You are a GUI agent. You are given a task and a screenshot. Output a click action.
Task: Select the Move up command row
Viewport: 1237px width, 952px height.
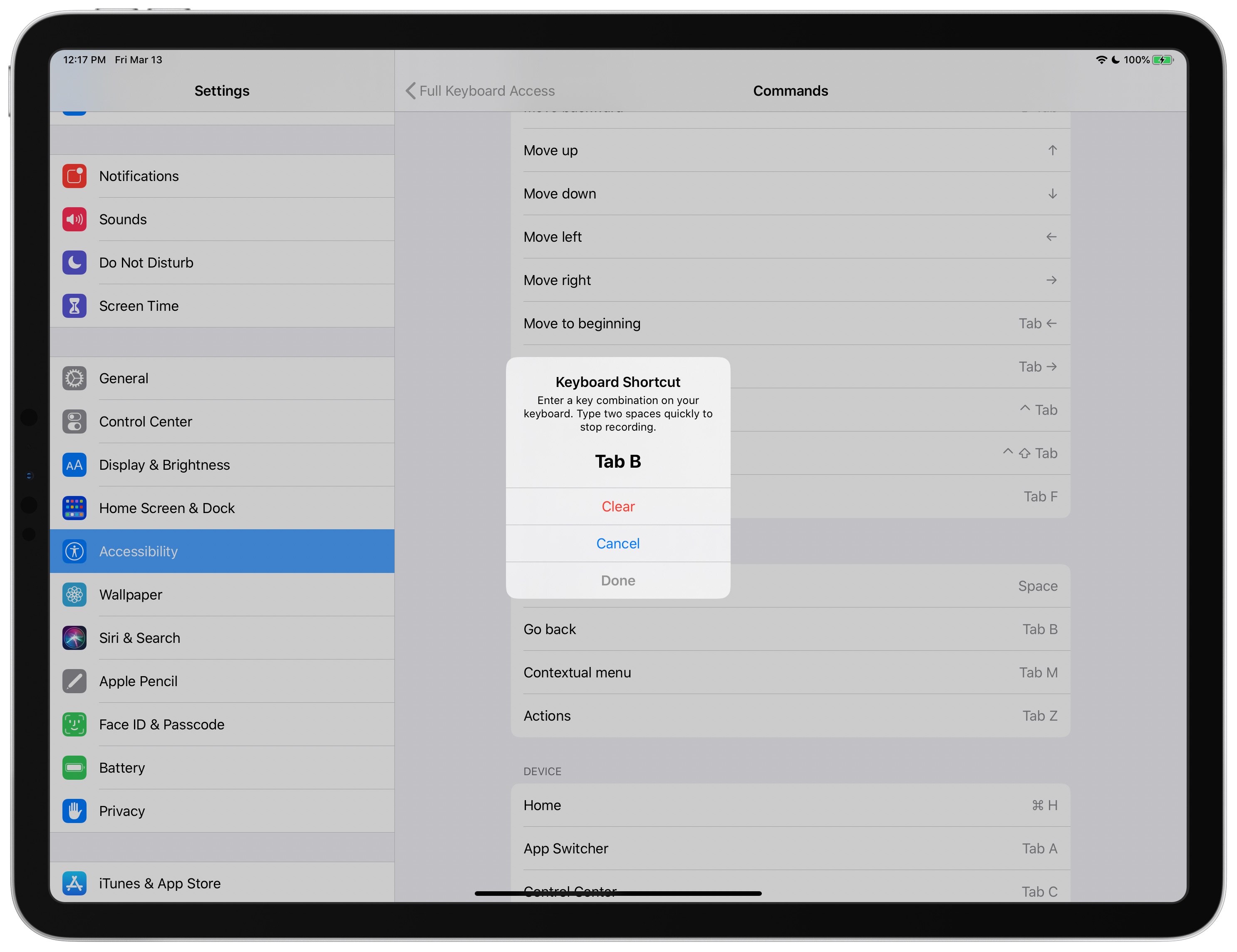pos(790,150)
